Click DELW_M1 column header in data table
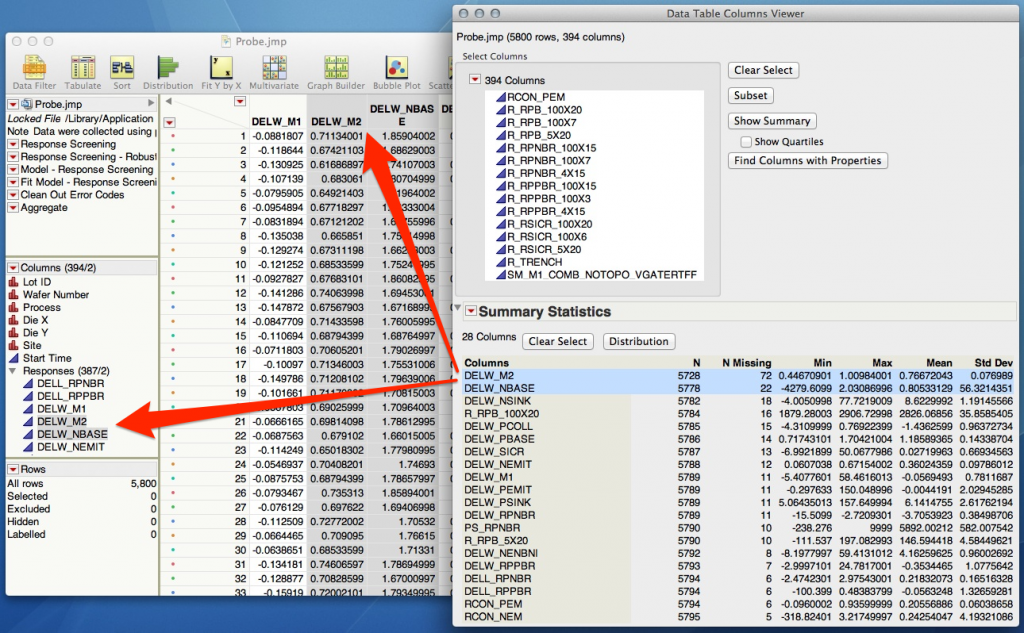This screenshot has width=1024, height=633. pos(276,122)
